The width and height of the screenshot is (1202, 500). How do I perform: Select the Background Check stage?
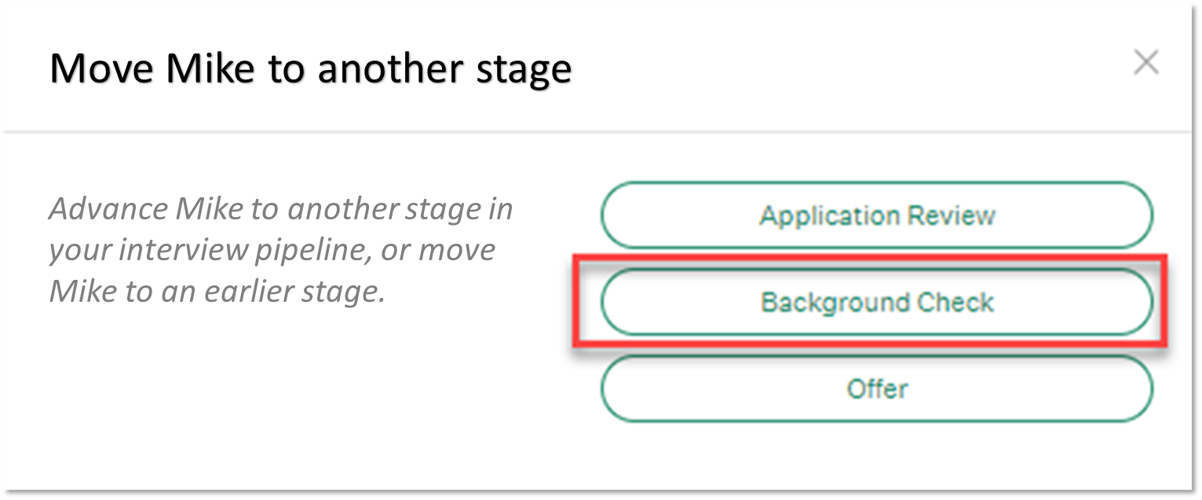coord(876,302)
